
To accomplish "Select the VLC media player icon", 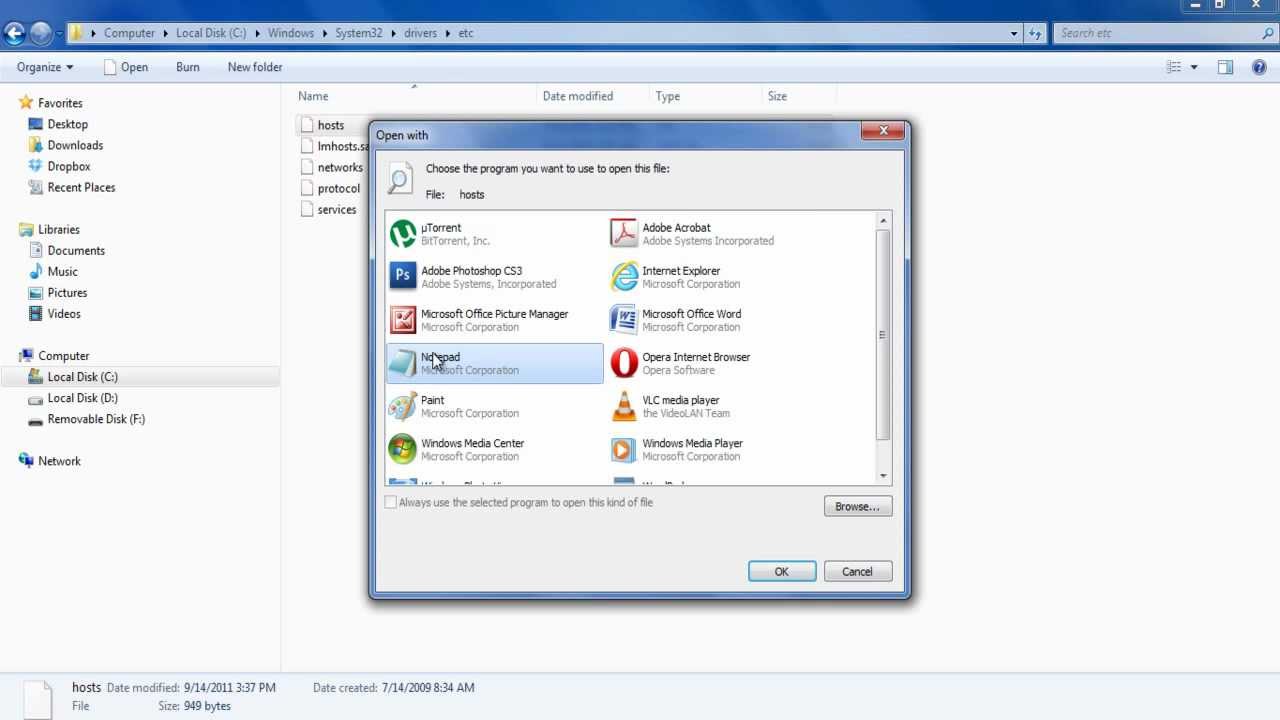I will tap(624, 406).
